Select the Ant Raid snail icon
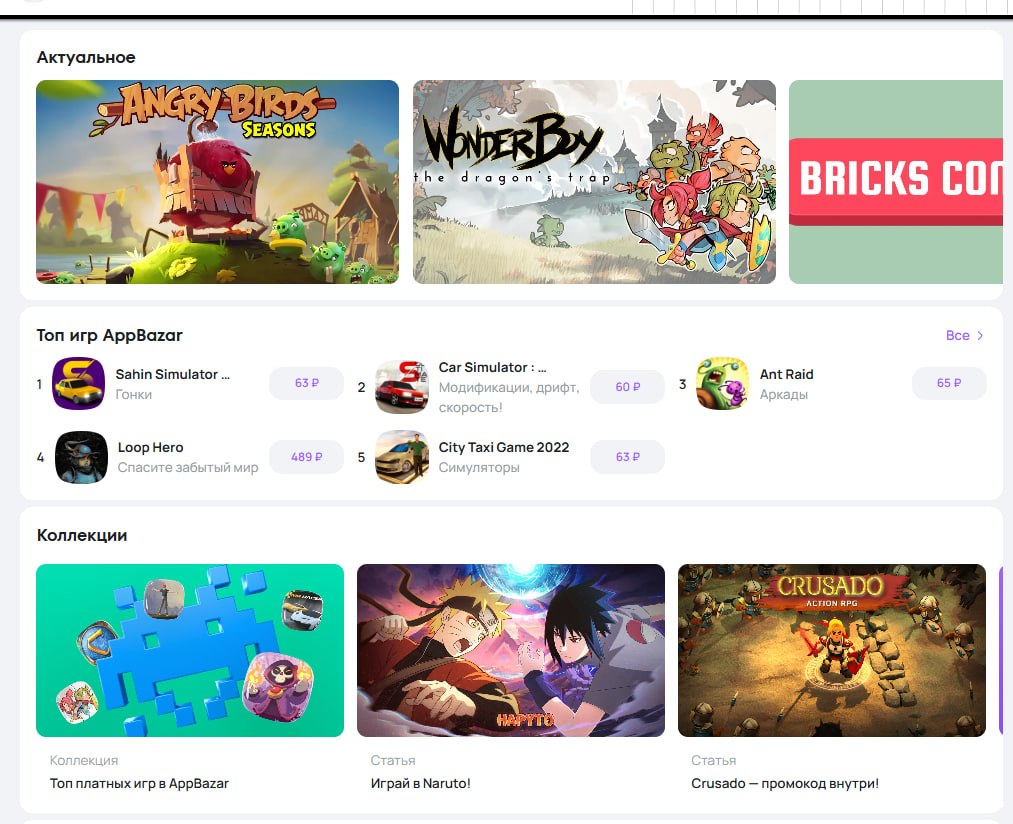Screen dimensions: 1013x824 [722, 383]
